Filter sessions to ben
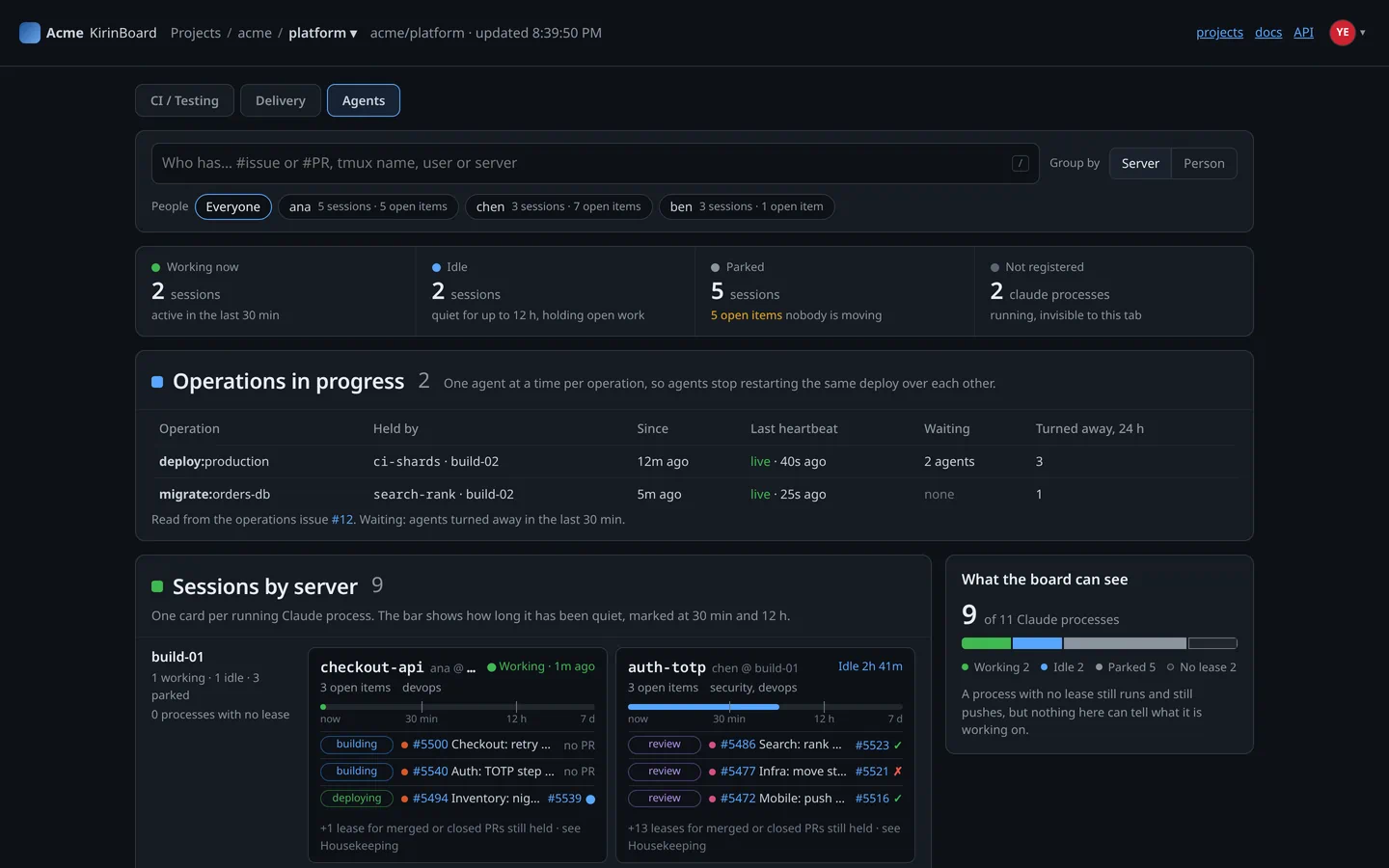Image resolution: width=1389 pixels, height=868 pixels. pyautogui.click(x=747, y=206)
